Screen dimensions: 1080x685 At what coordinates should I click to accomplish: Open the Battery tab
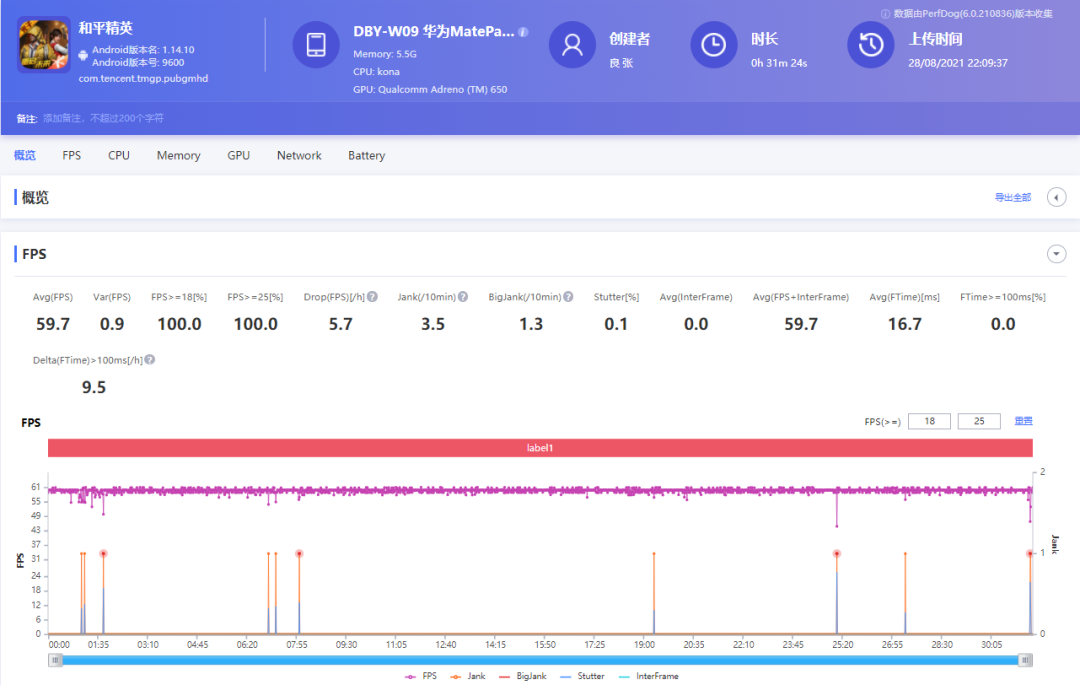click(366, 156)
